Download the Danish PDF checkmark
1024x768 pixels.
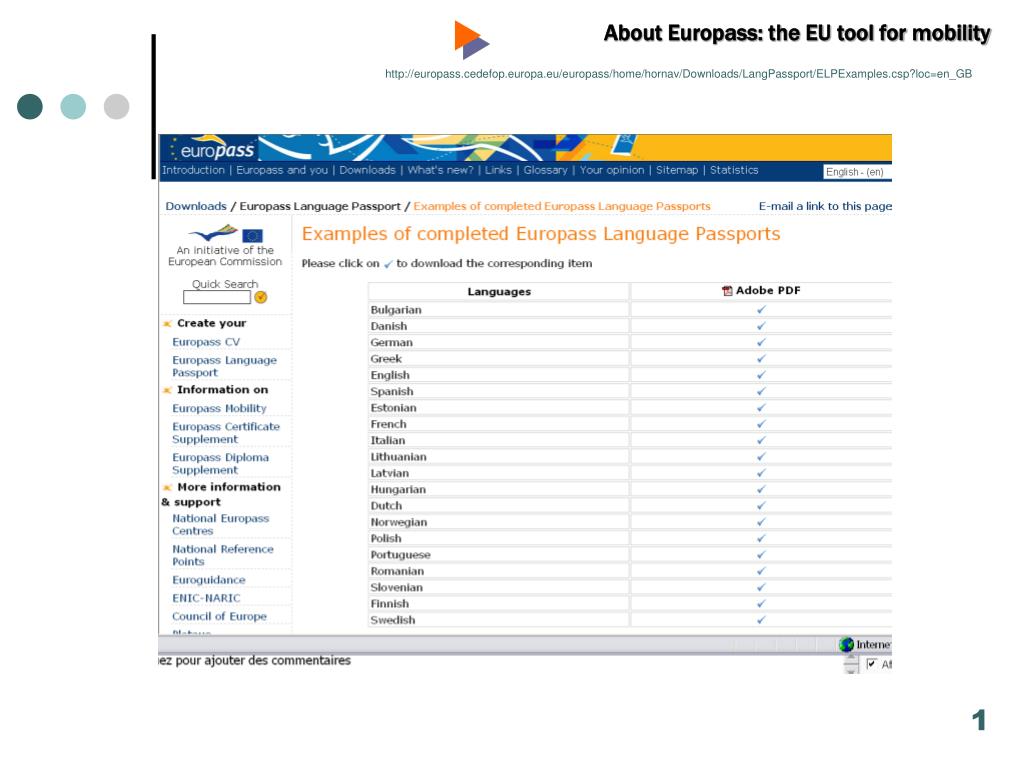click(761, 326)
